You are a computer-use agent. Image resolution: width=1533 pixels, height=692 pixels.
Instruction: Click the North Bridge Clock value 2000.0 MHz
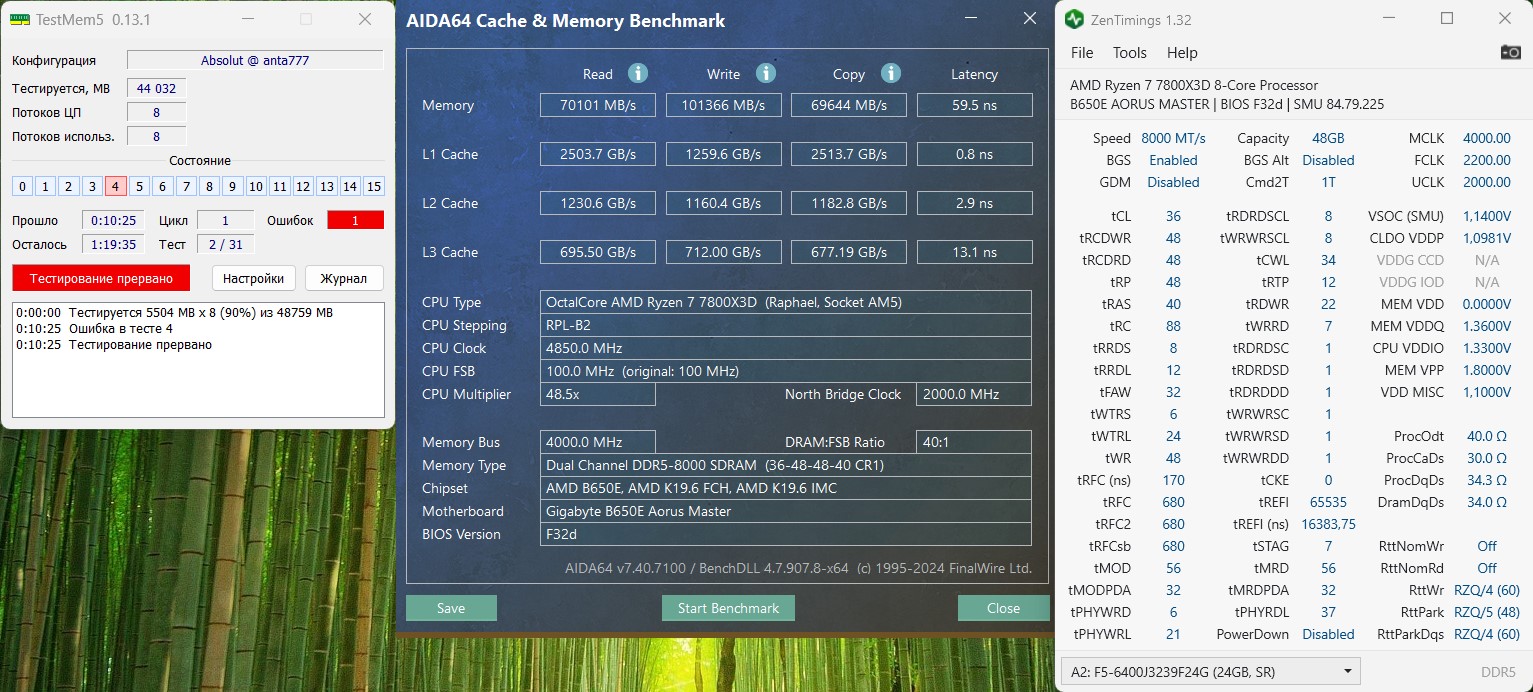974,394
